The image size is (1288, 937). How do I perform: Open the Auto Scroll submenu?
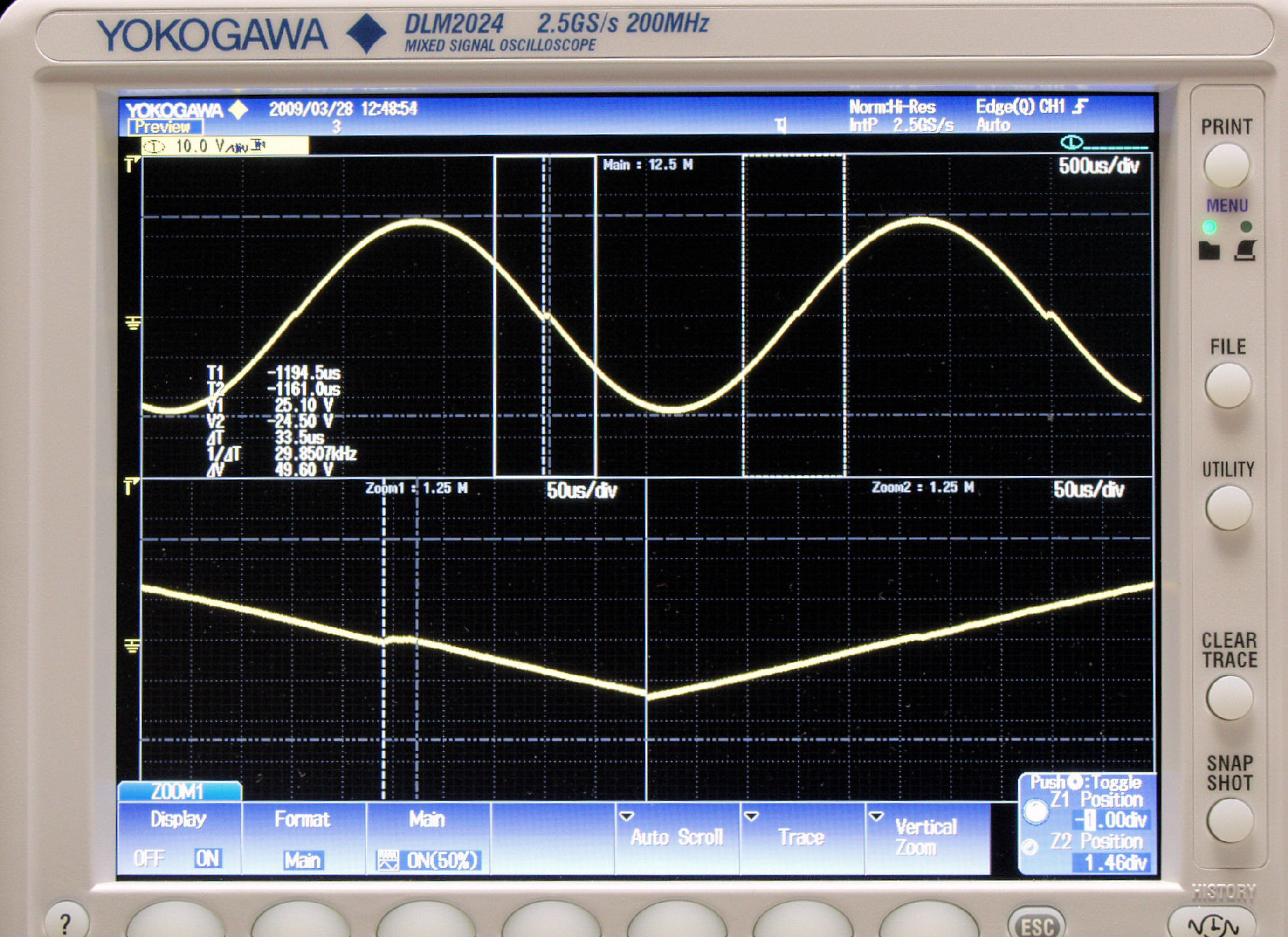coord(676,837)
